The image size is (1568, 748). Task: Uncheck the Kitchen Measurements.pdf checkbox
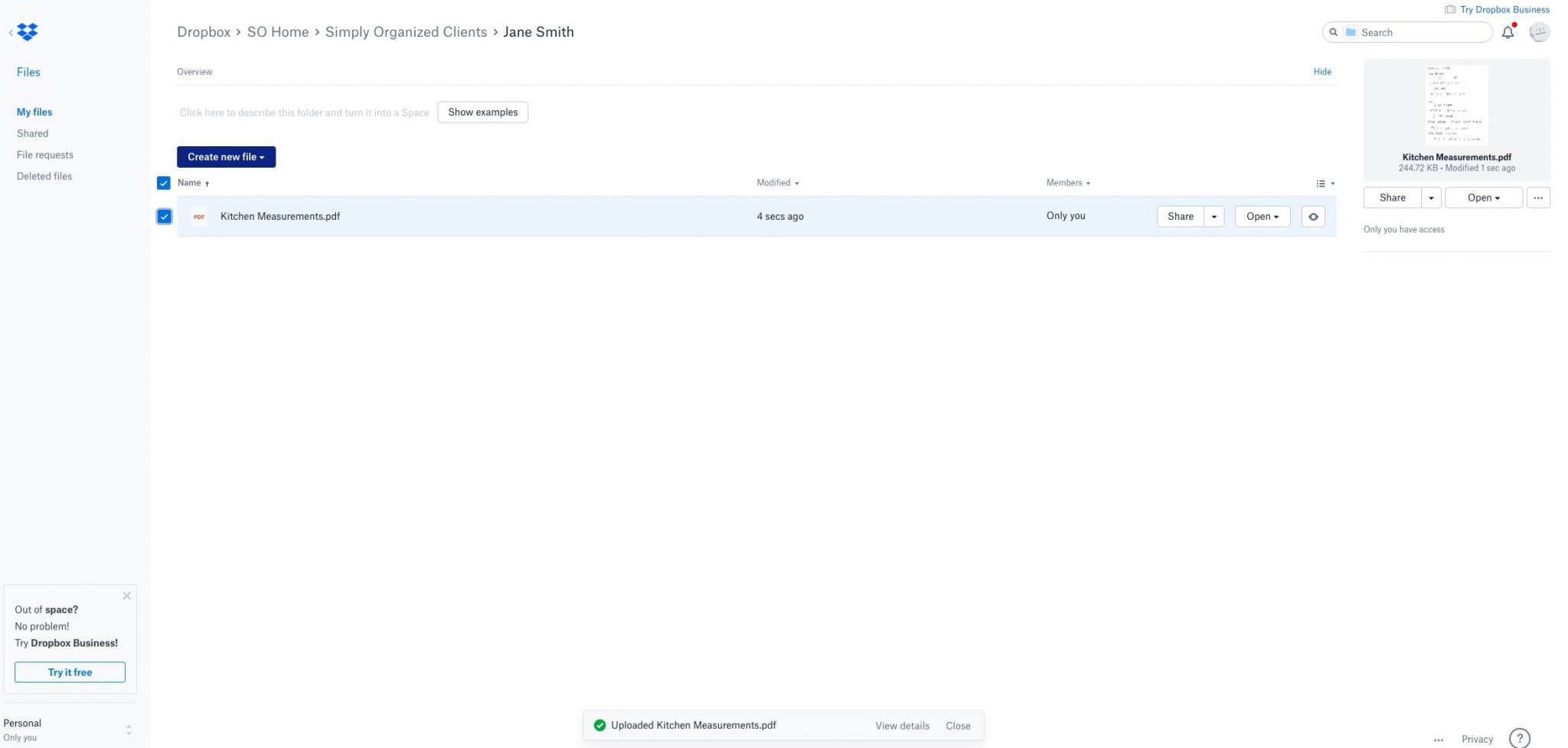coord(164,216)
